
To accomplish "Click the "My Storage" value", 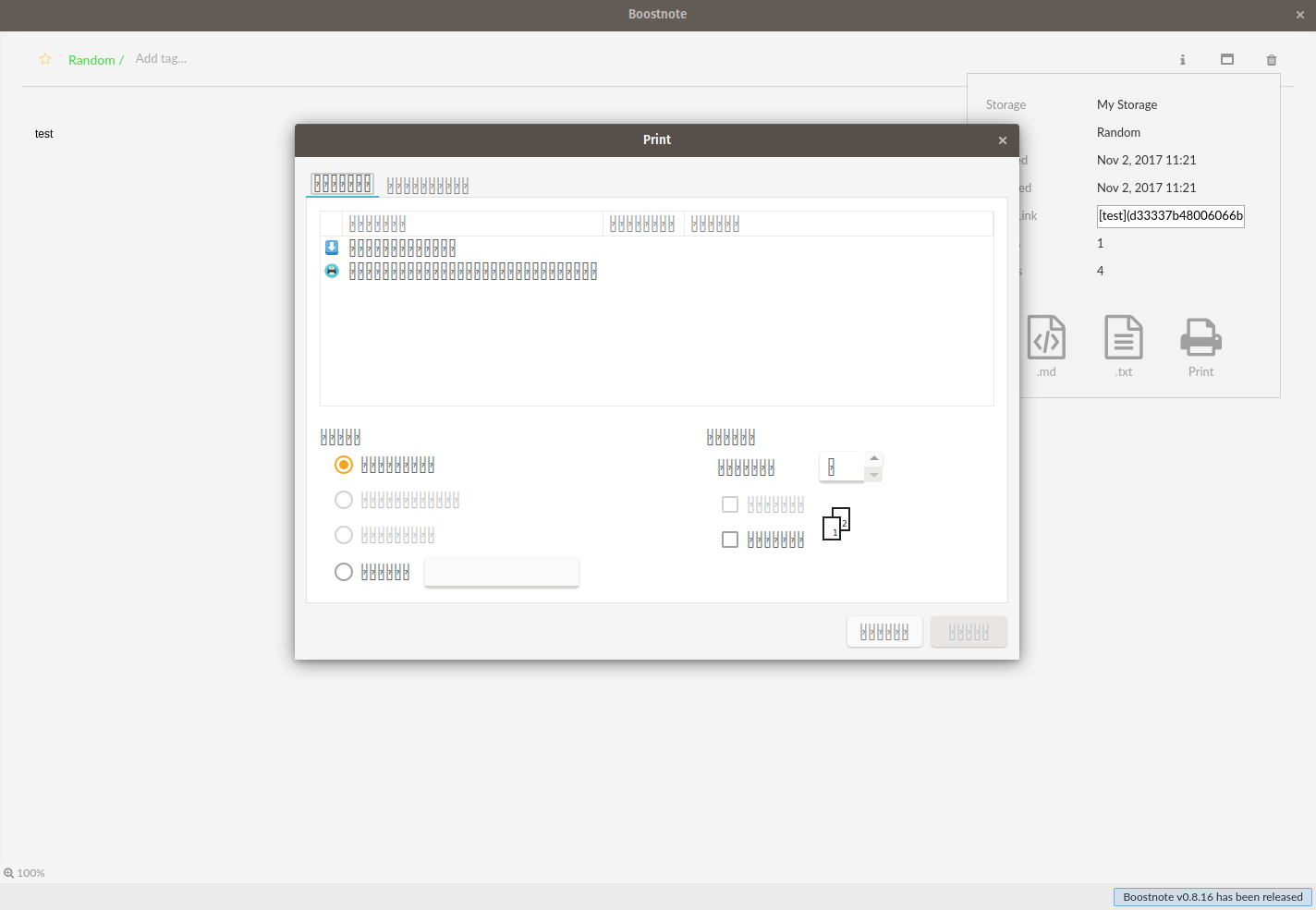I will (x=1127, y=104).
